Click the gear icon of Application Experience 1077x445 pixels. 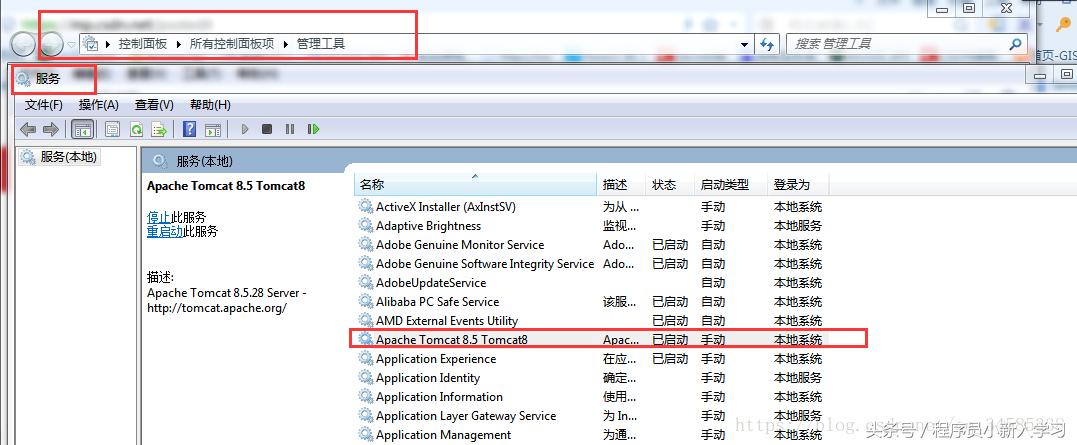tap(366, 358)
